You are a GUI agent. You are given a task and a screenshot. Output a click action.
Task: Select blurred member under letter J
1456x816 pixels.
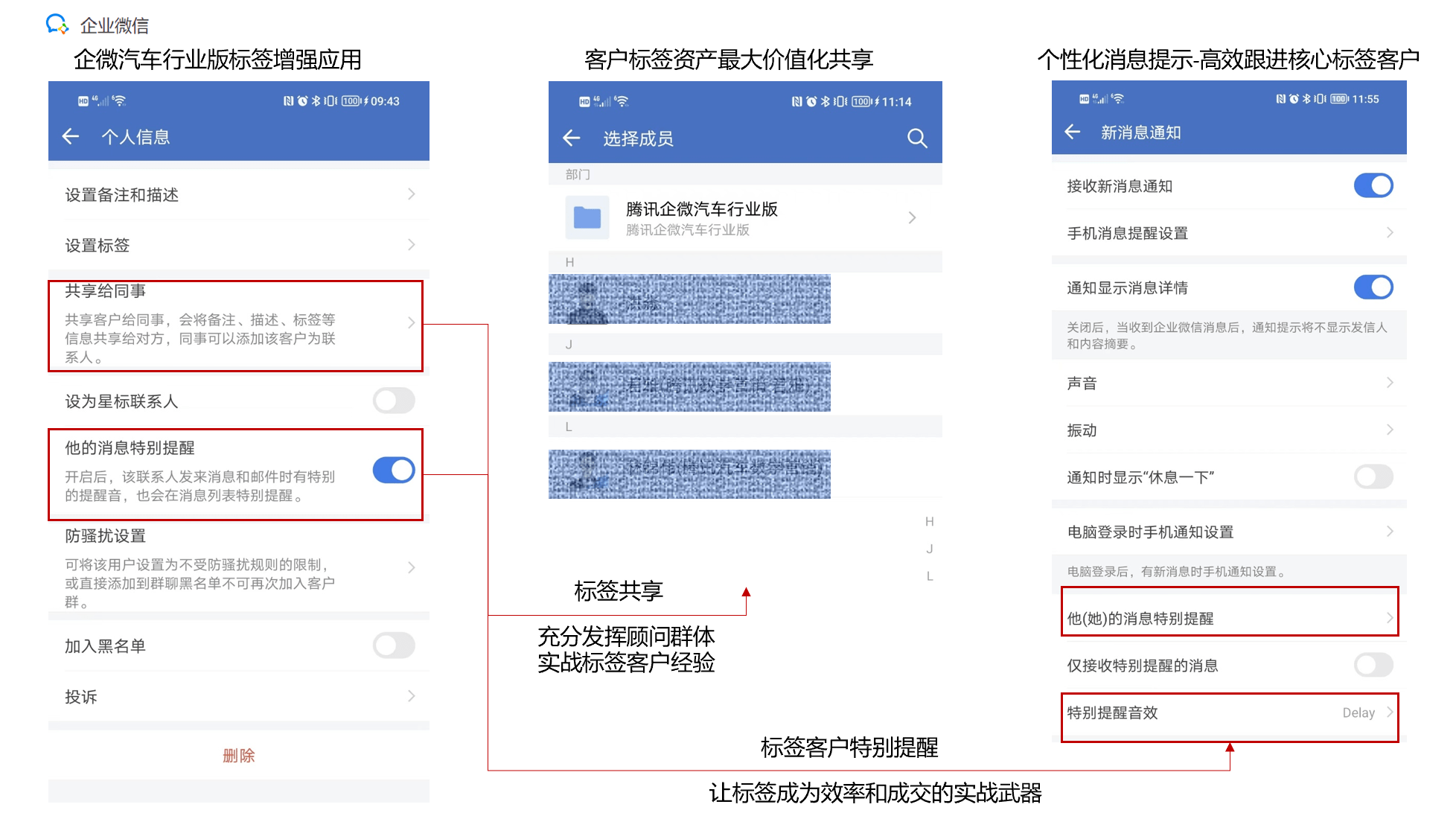pyautogui.click(x=689, y=386)
